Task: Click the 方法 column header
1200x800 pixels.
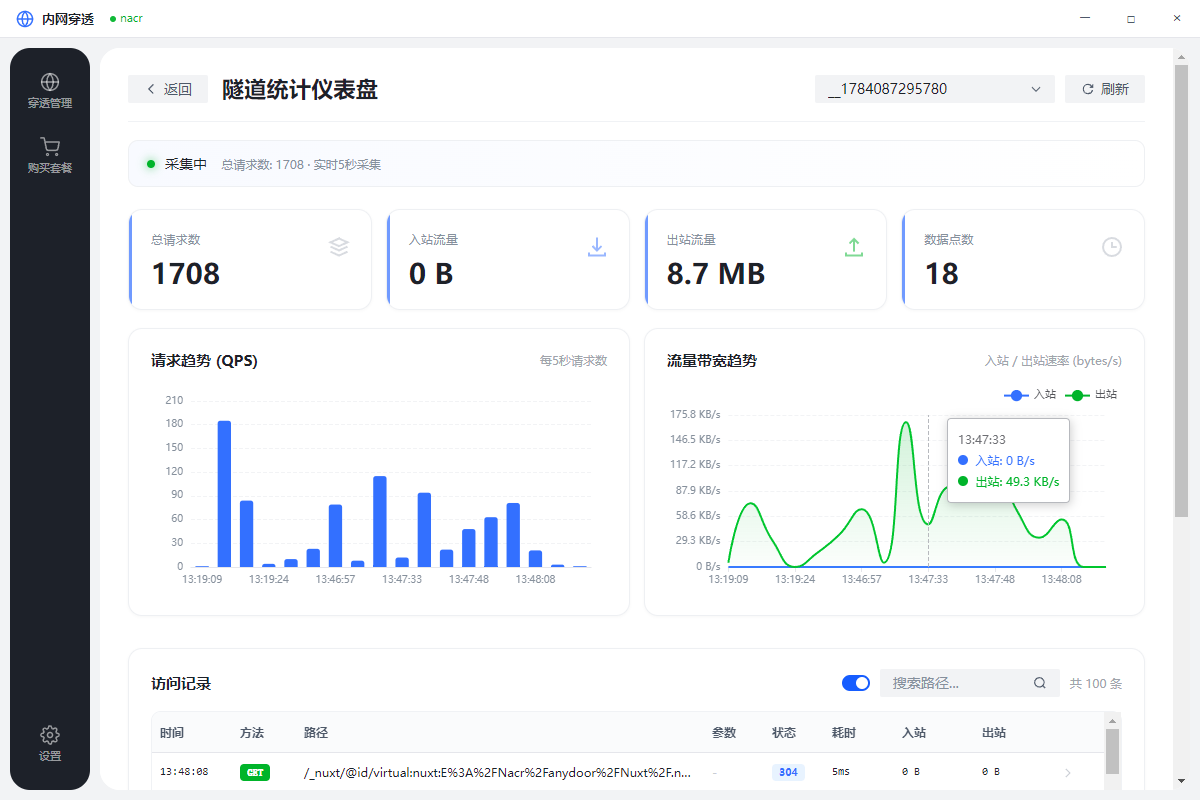Action: point(252,733)
